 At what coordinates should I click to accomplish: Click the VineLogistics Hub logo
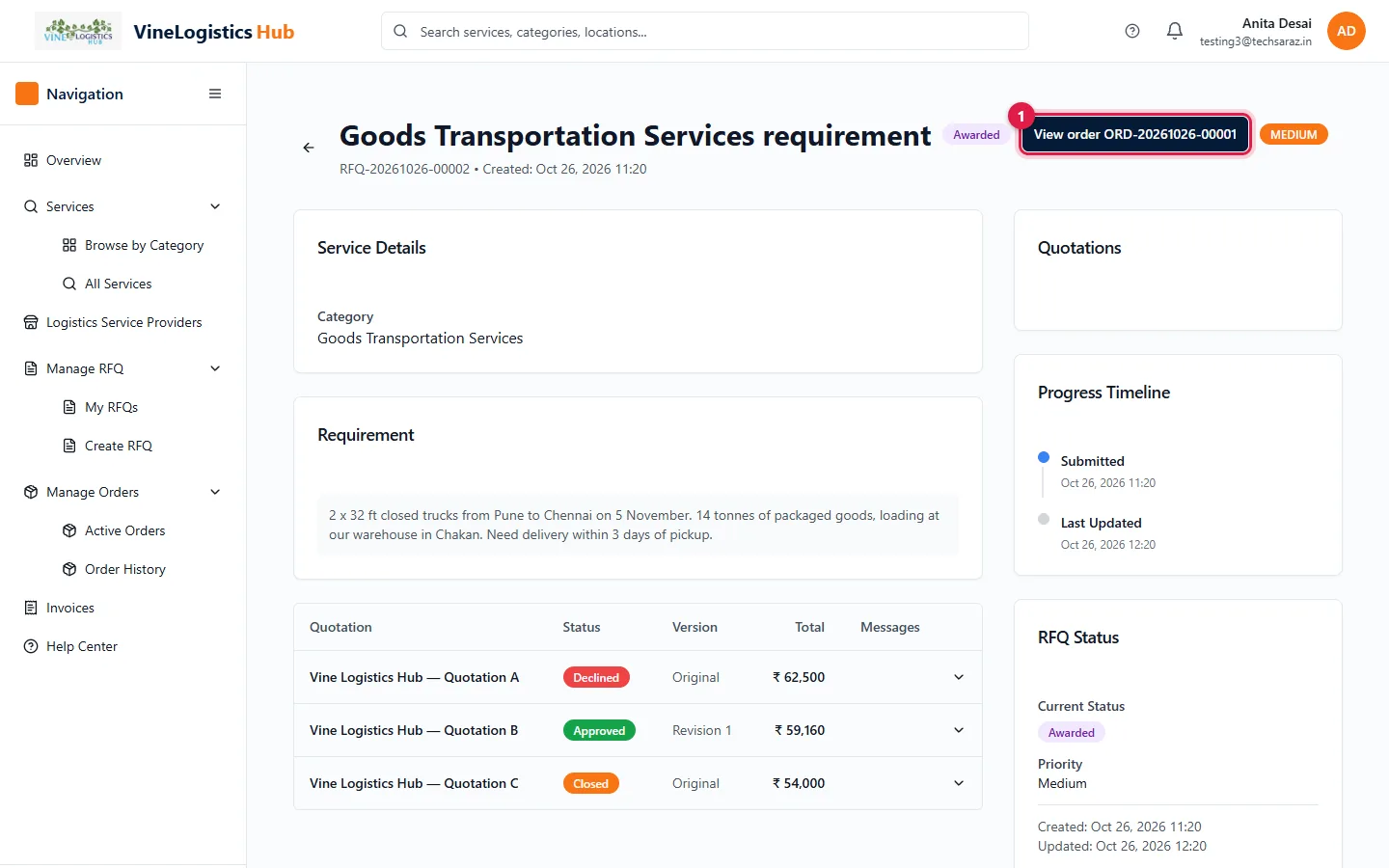click(x=78, y=31)
